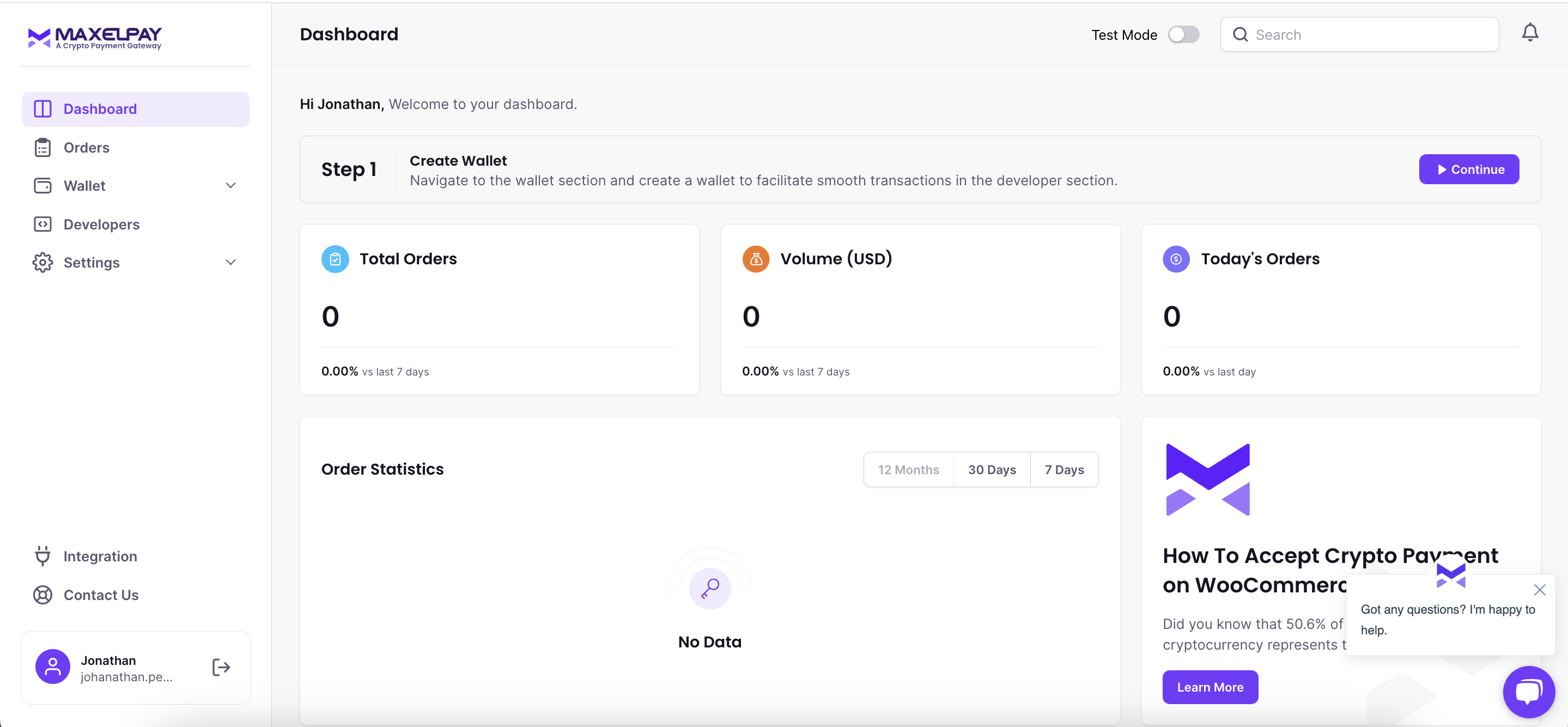Click inside the Search field
This screenshot has width=1568, height=727.
(1357, 35)
